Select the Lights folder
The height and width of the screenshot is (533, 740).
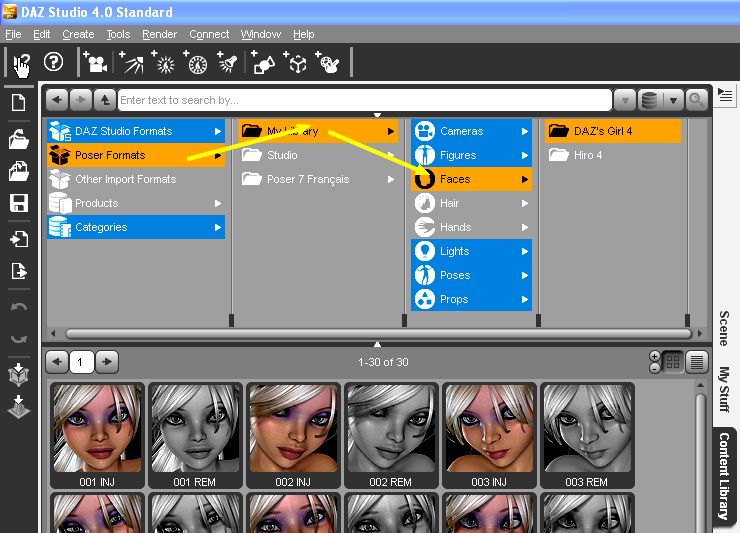pyautogui.click(x=471, y=251)
